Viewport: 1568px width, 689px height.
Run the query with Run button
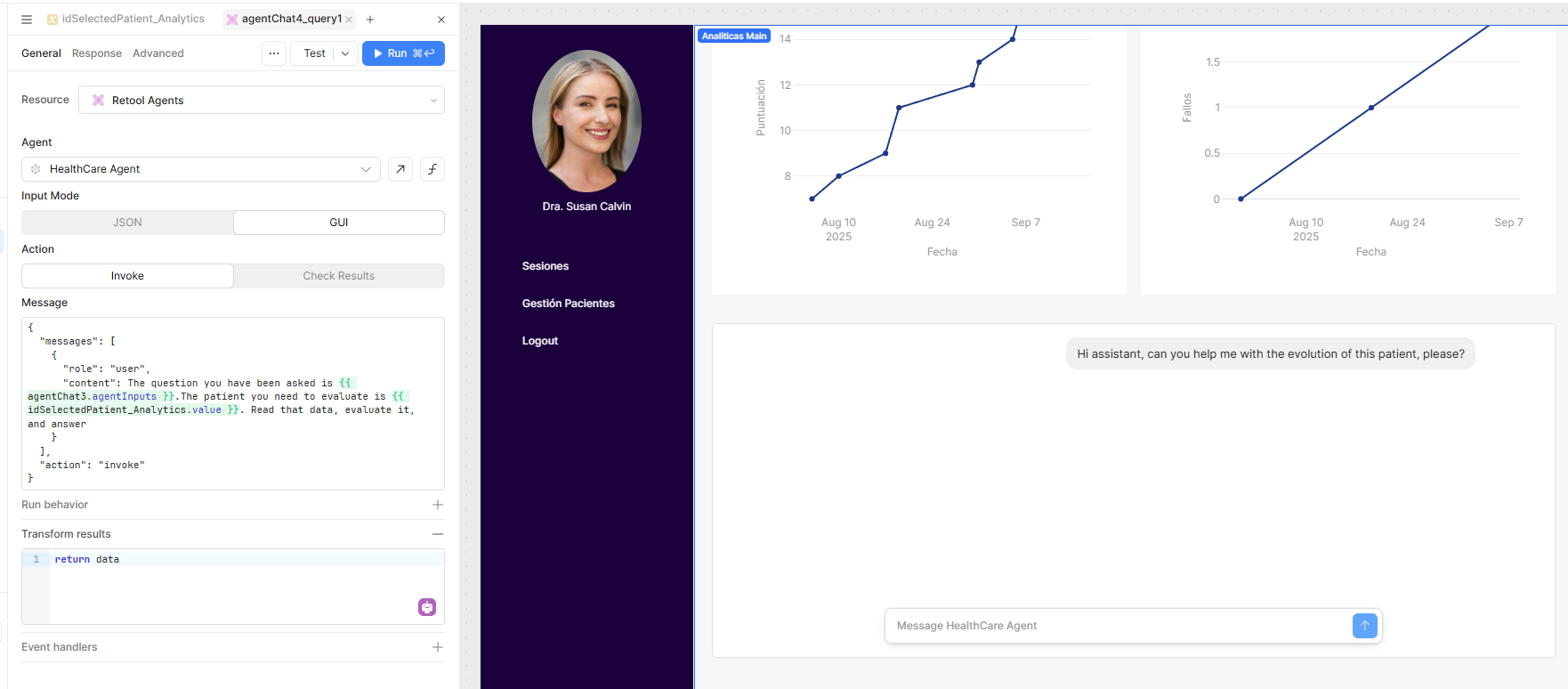403,53
